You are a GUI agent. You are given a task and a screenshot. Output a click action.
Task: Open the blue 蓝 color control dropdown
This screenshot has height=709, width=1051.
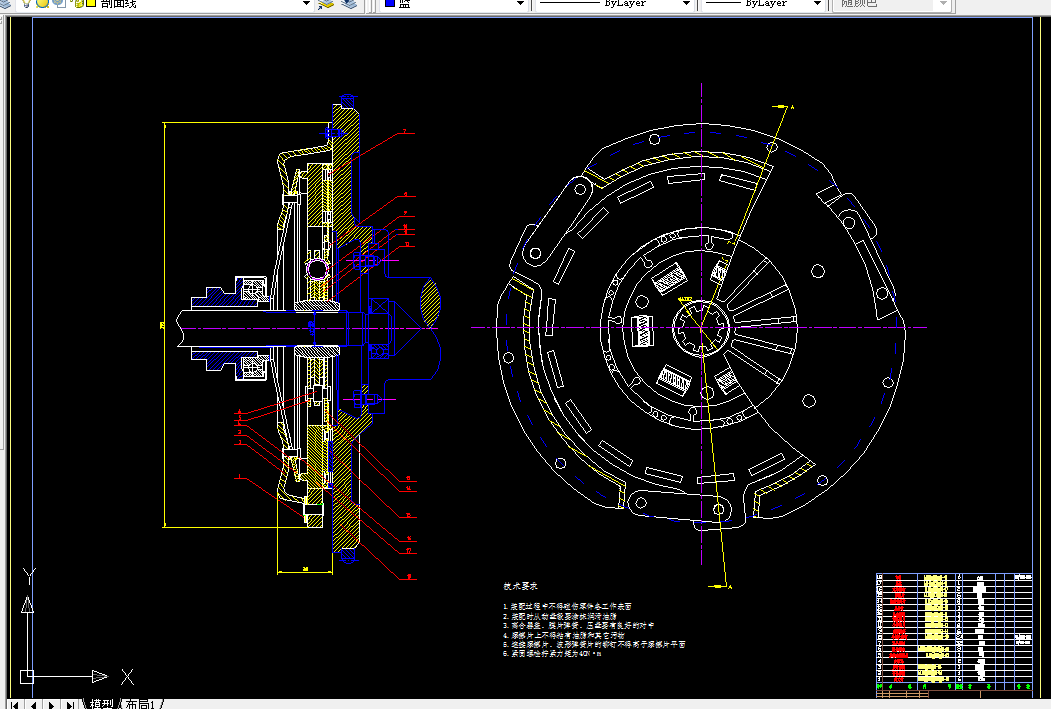520,3
